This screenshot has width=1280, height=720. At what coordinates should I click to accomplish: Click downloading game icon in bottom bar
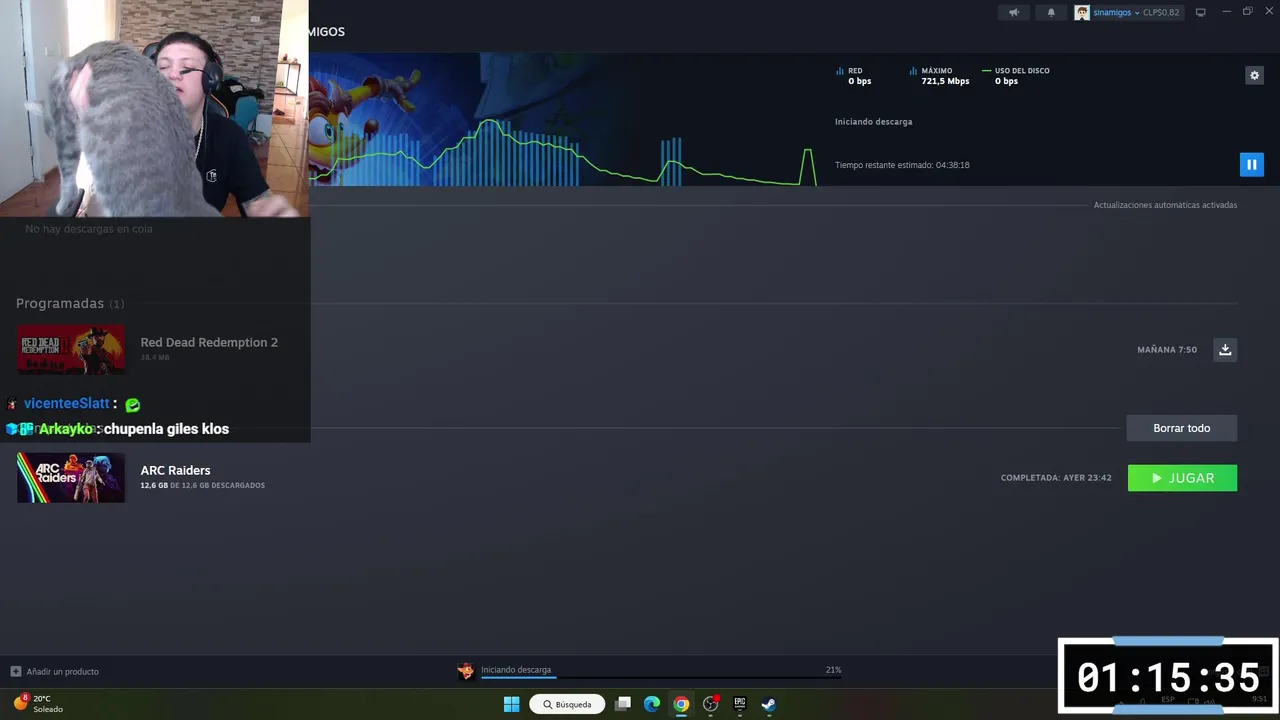tap(465, 671)
